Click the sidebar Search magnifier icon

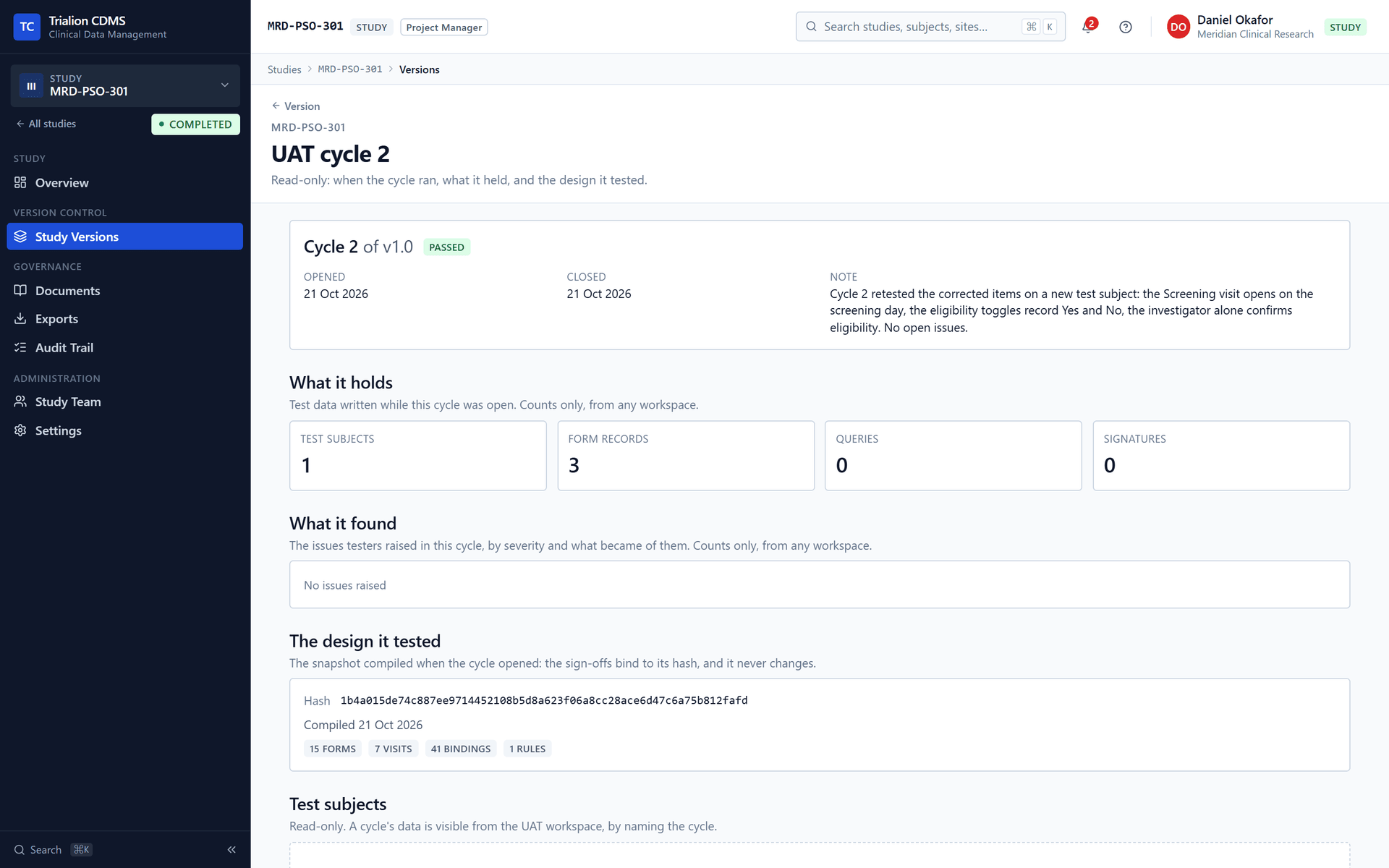pos(20,850)
